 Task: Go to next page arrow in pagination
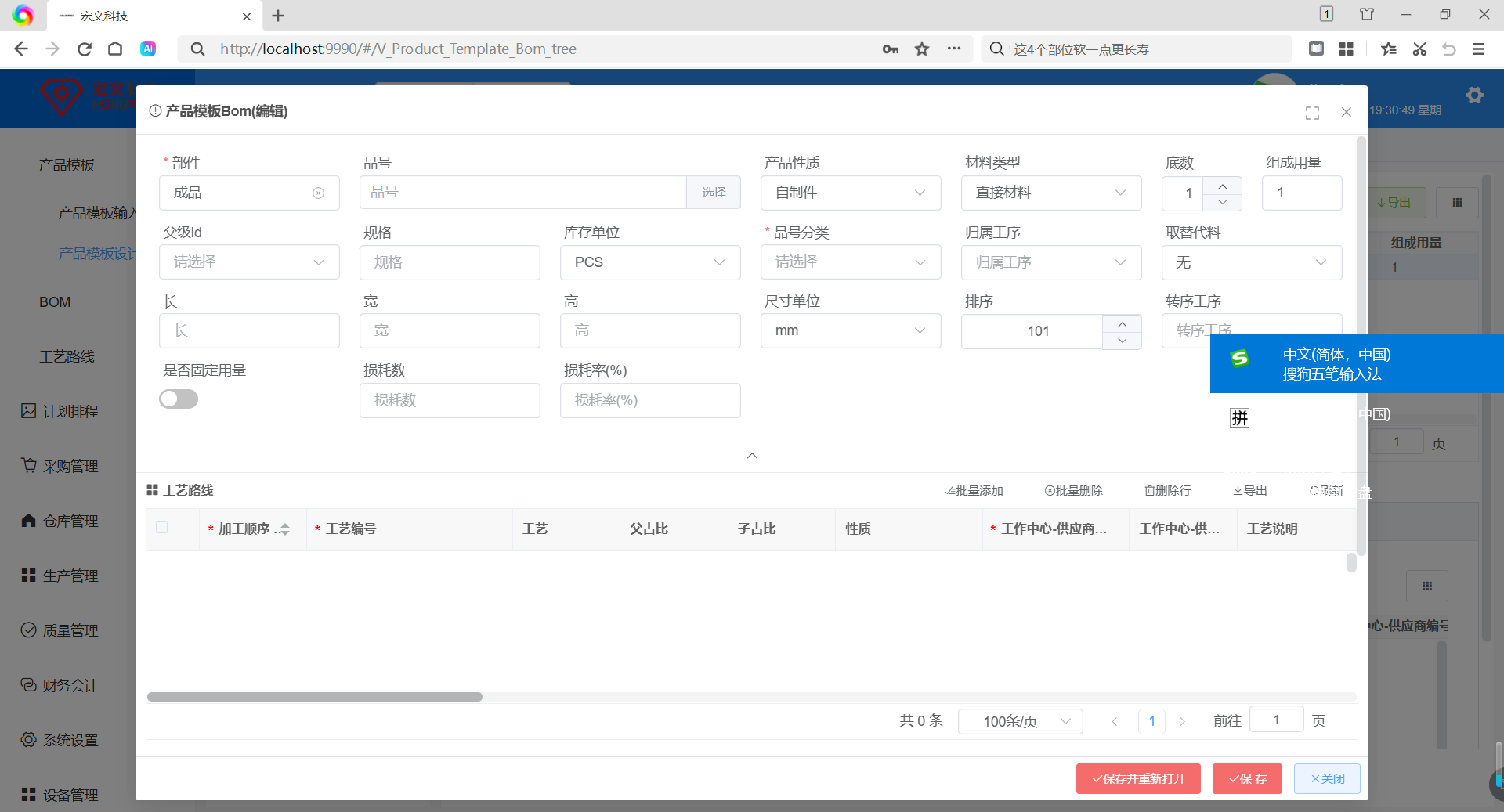tap(1182, 722)
